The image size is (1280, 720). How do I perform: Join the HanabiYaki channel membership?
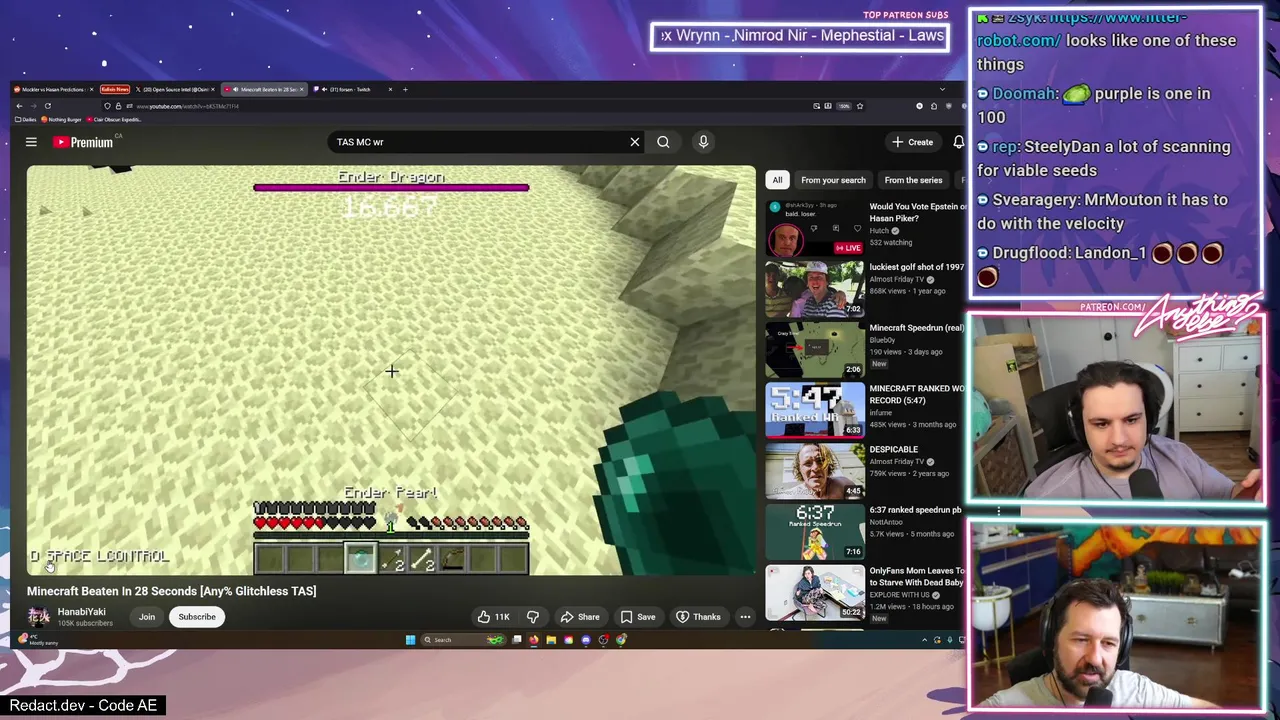pos(147,617)
